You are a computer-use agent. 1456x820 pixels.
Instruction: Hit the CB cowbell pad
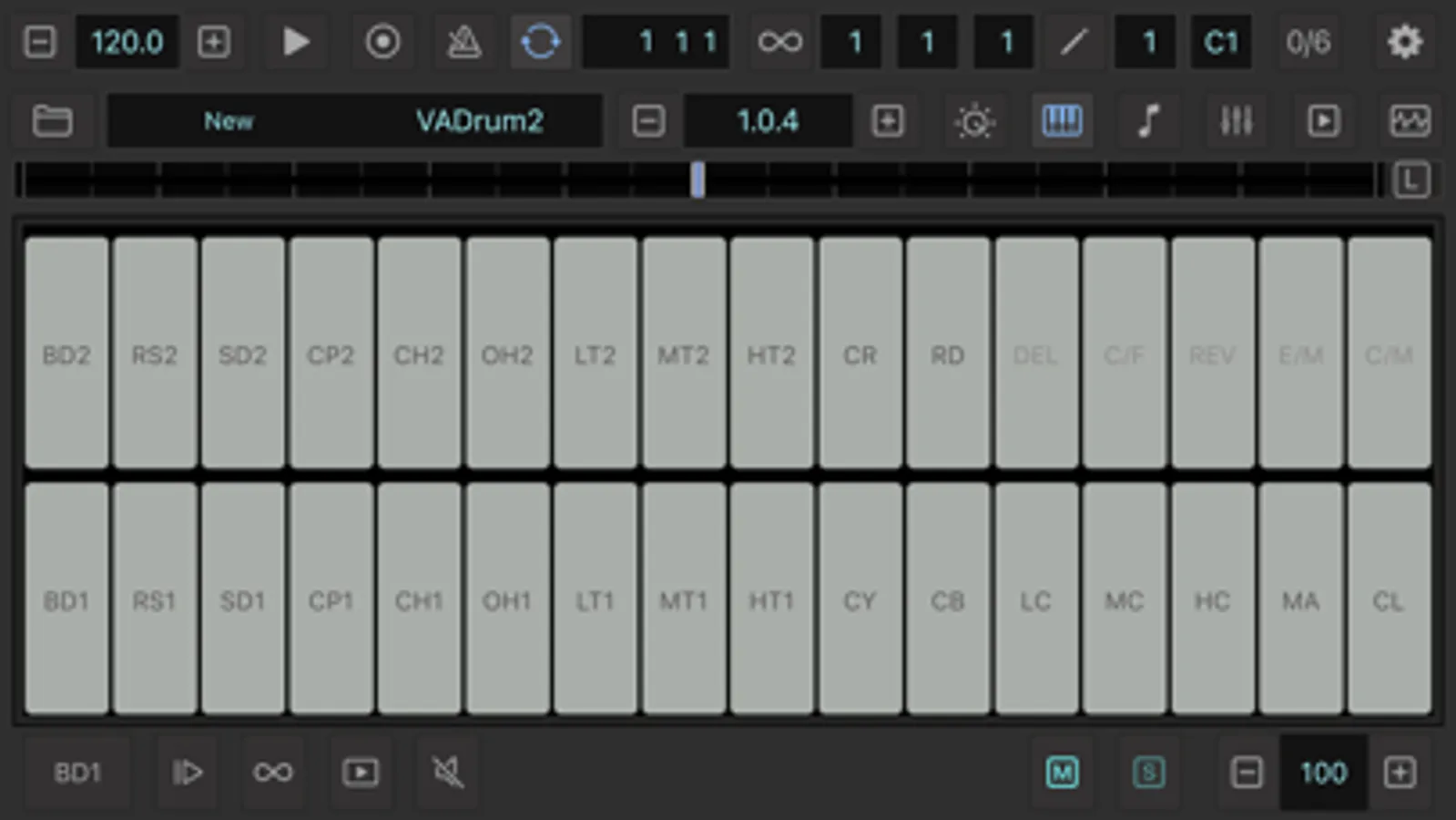[948, 599]
